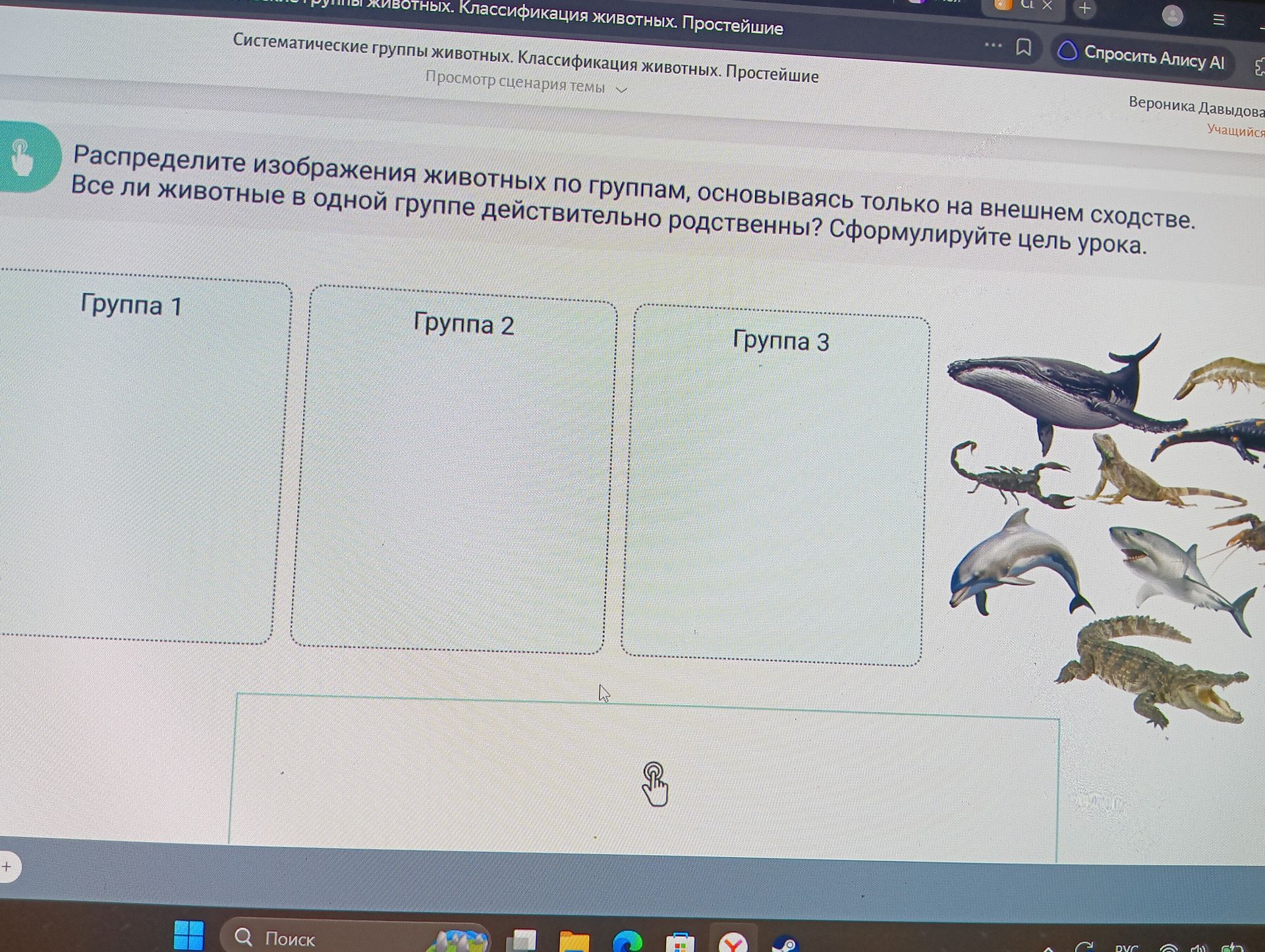
Task: Click the black salamander image
Action: [1209, 440]
